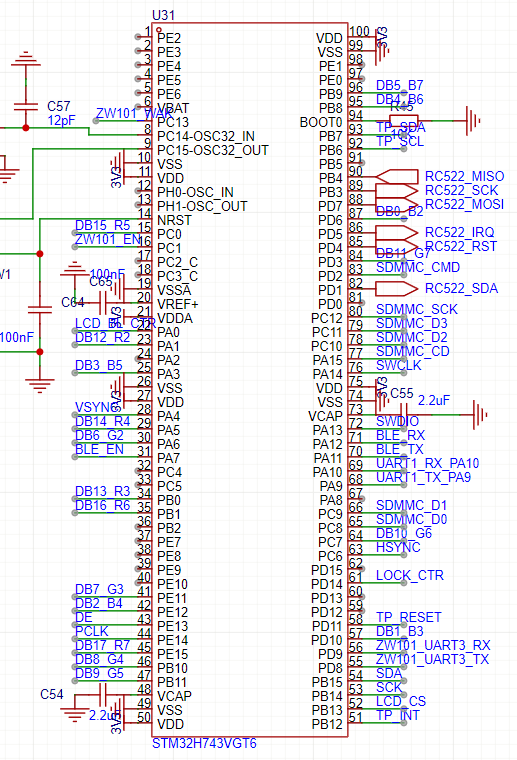Select the BLE_EN net label
This screenshot has height=760, width=517.
pyautogui.click(x=99, y=449)
